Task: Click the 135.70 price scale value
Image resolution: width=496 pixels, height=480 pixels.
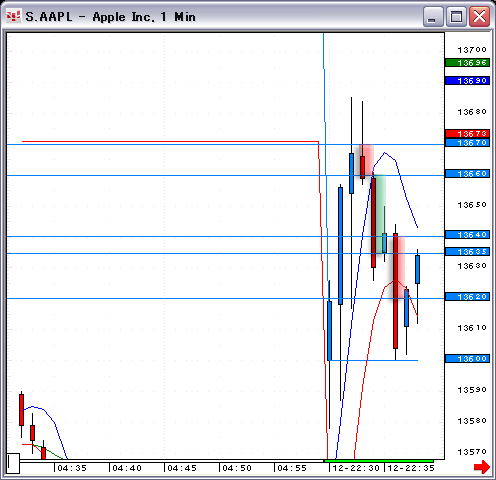Action: click(472, 452)
